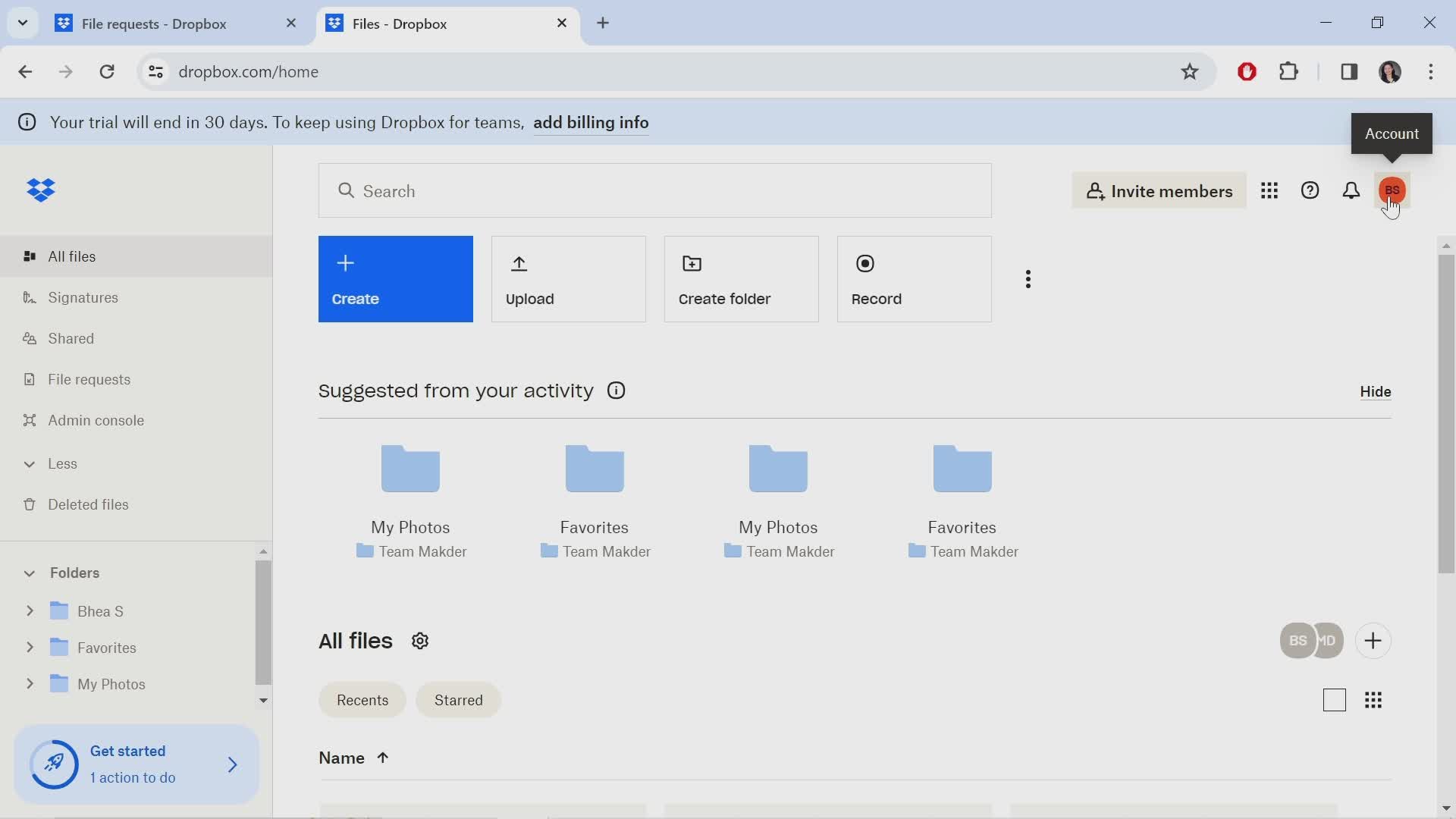Screen dimensions: 1456x819
Task: Click the sidebar folders scrollbar thumb
Action: 262,623
